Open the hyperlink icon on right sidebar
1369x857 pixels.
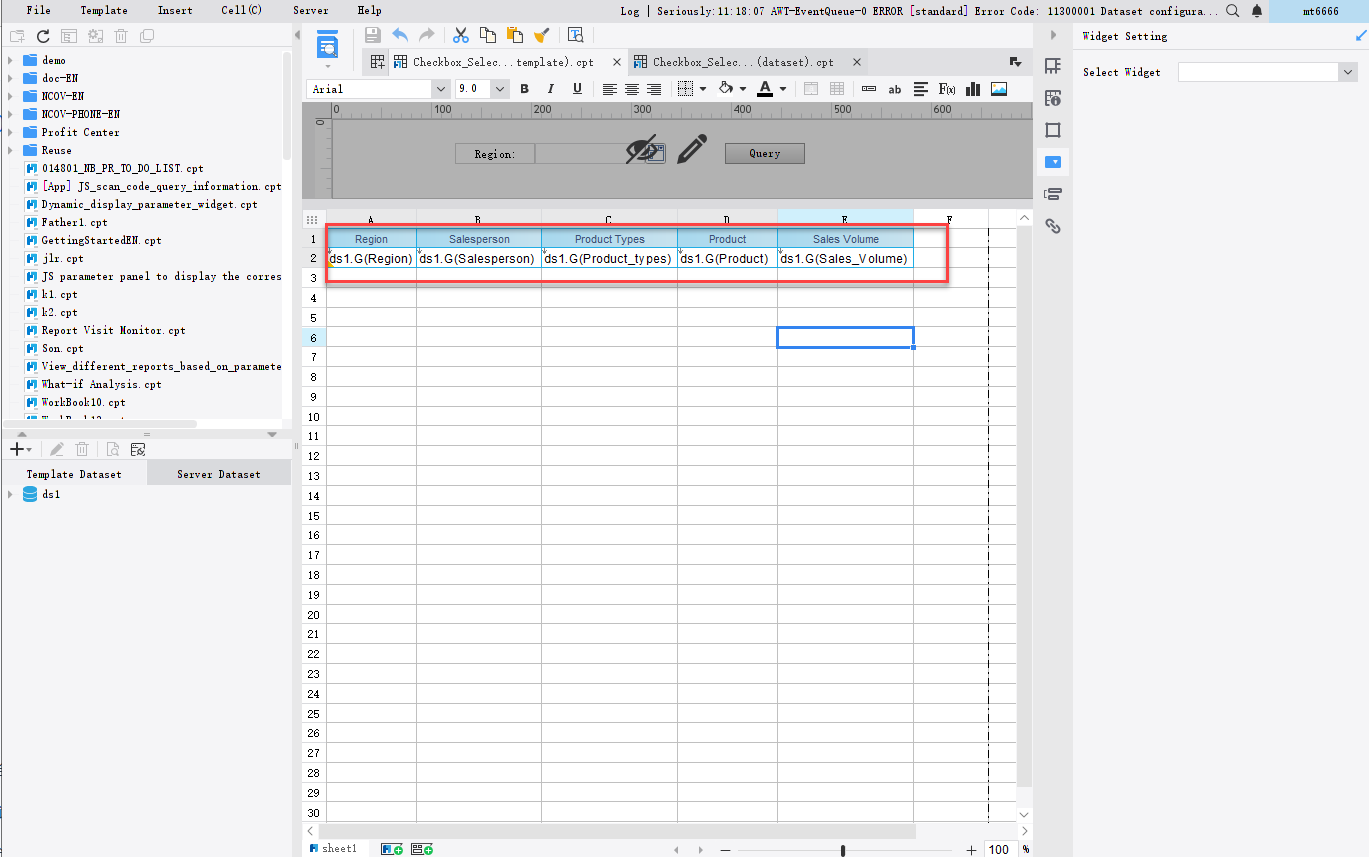click(1051, 226)
